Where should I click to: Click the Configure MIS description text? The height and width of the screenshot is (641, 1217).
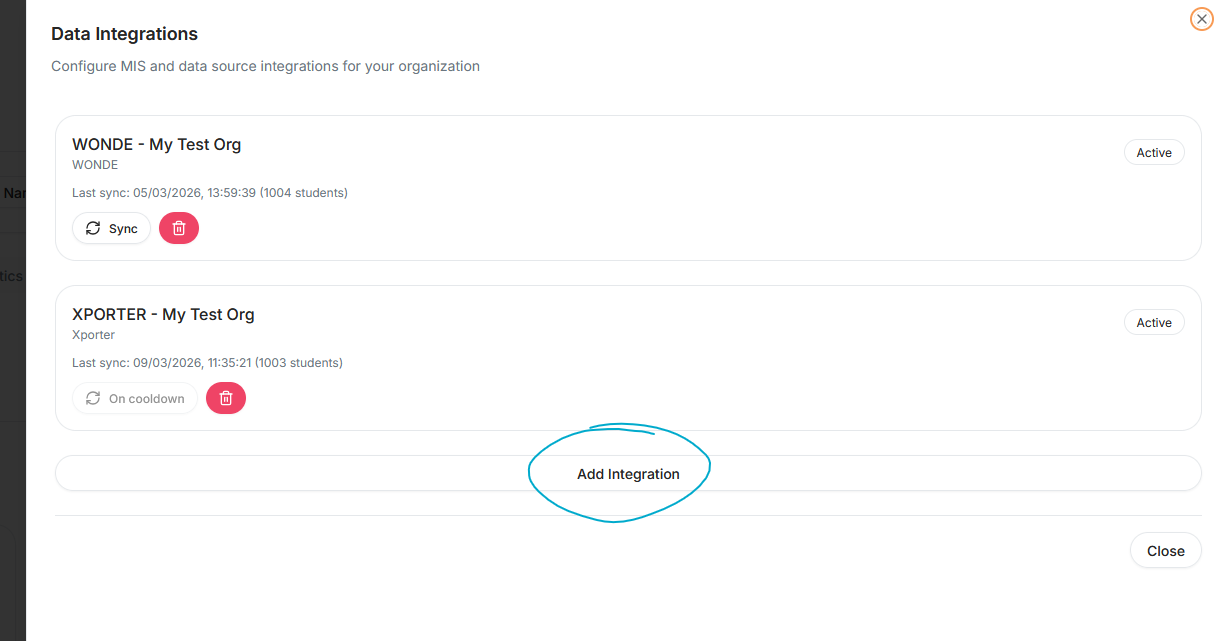[265, 66]
